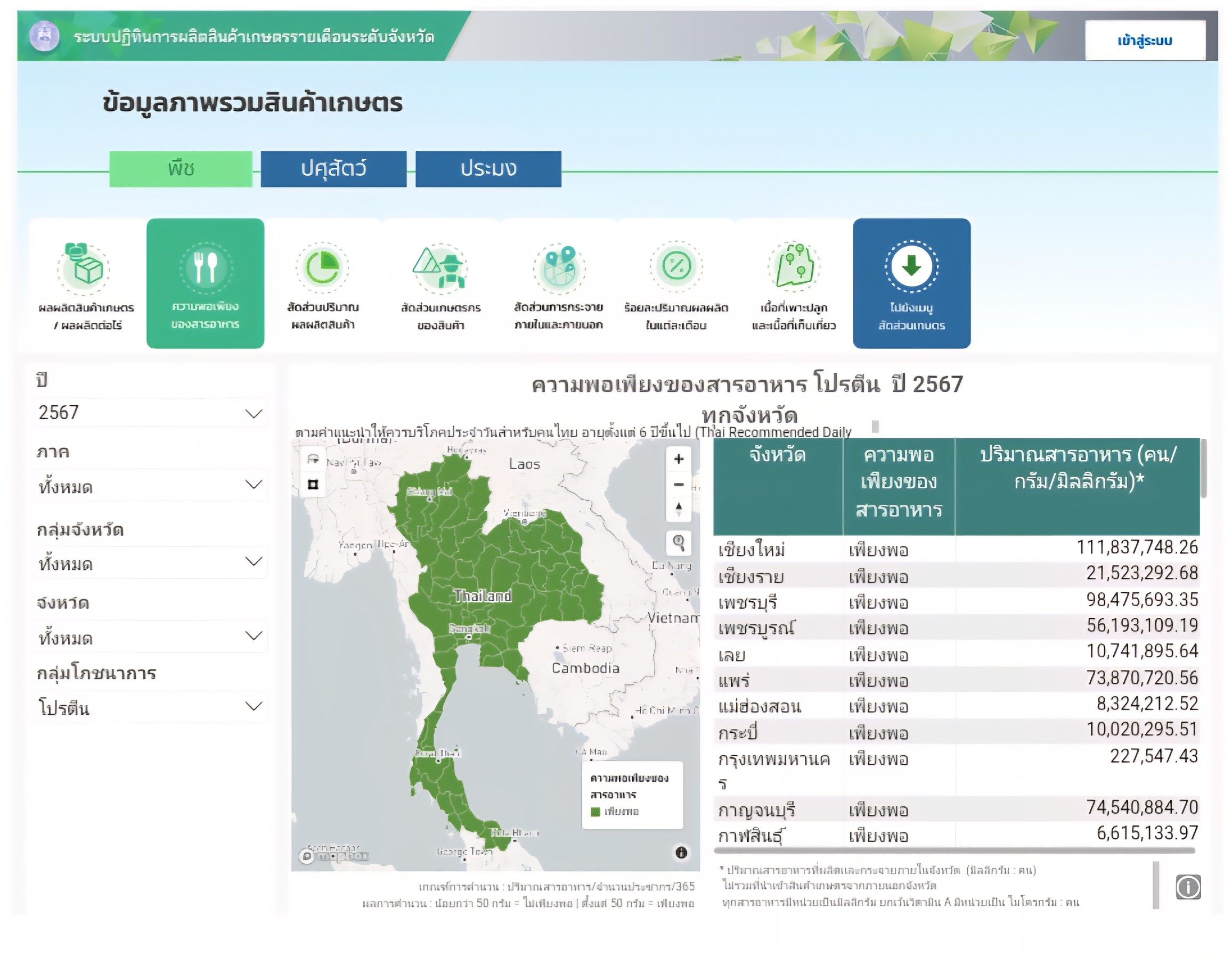Zoom out on the map
1232x965 pixels.
(x=678, y=484)
